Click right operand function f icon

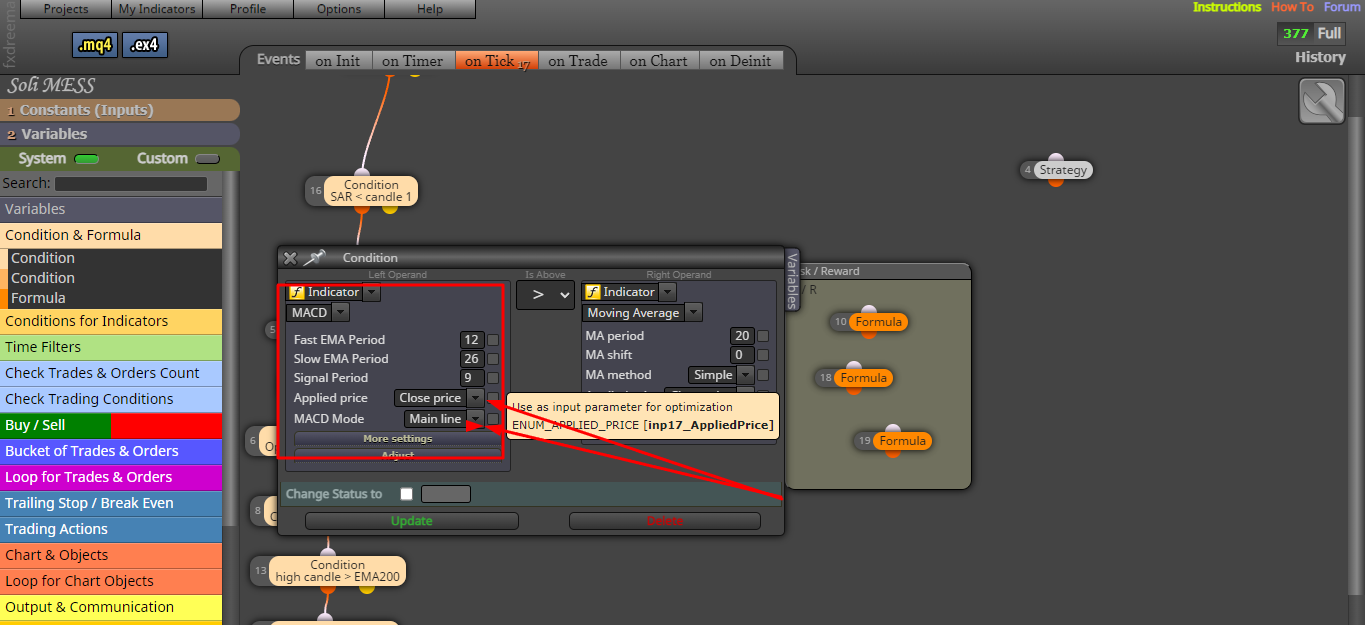point(592,293)
